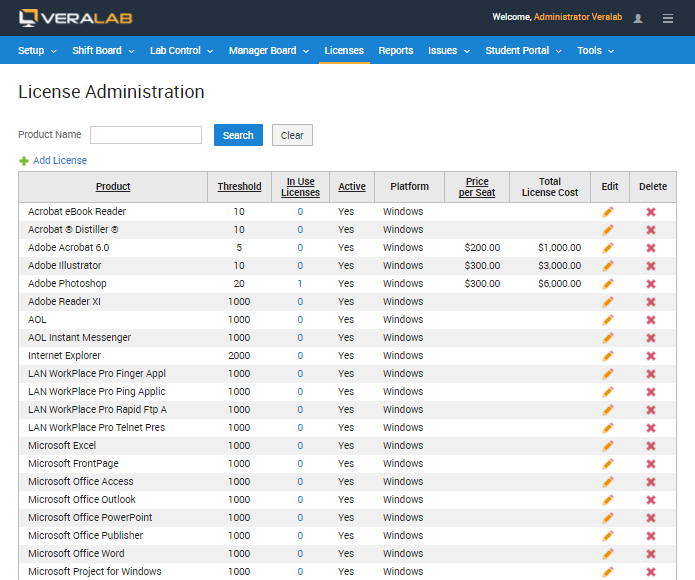Edit LAN WorkPlace Pro Finger Appl license

coord(608,374)
